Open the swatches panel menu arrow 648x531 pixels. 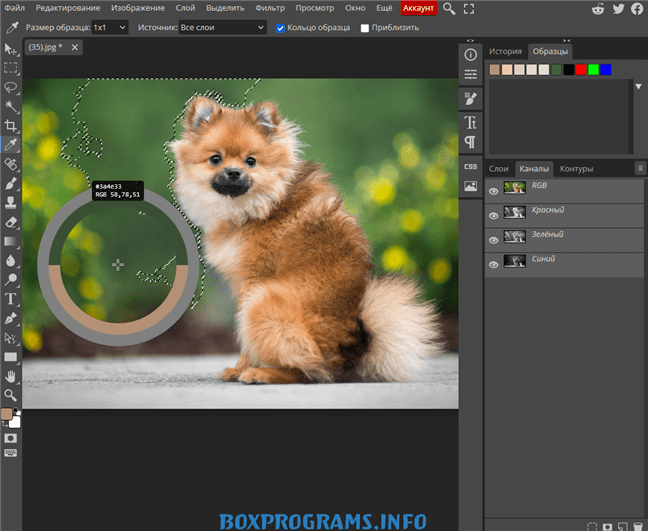click(x=638, y=86)
